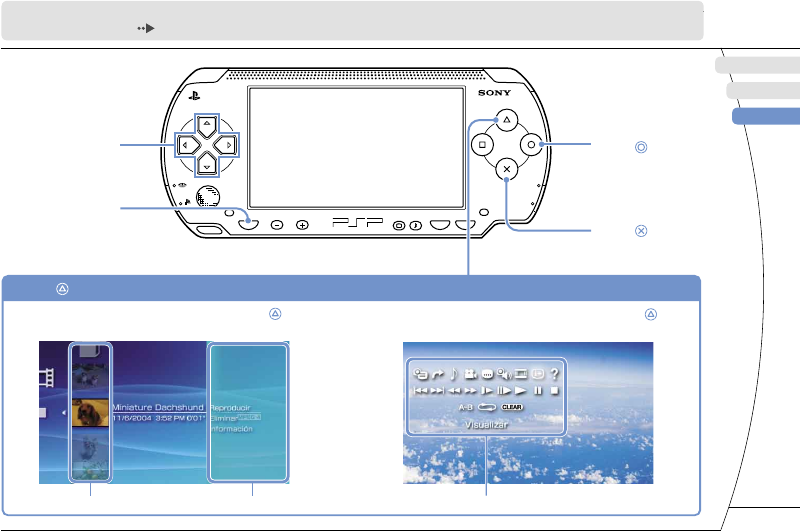
Task: Click the Memory Stick icon above thumbnails
Action: click(89, 352)
